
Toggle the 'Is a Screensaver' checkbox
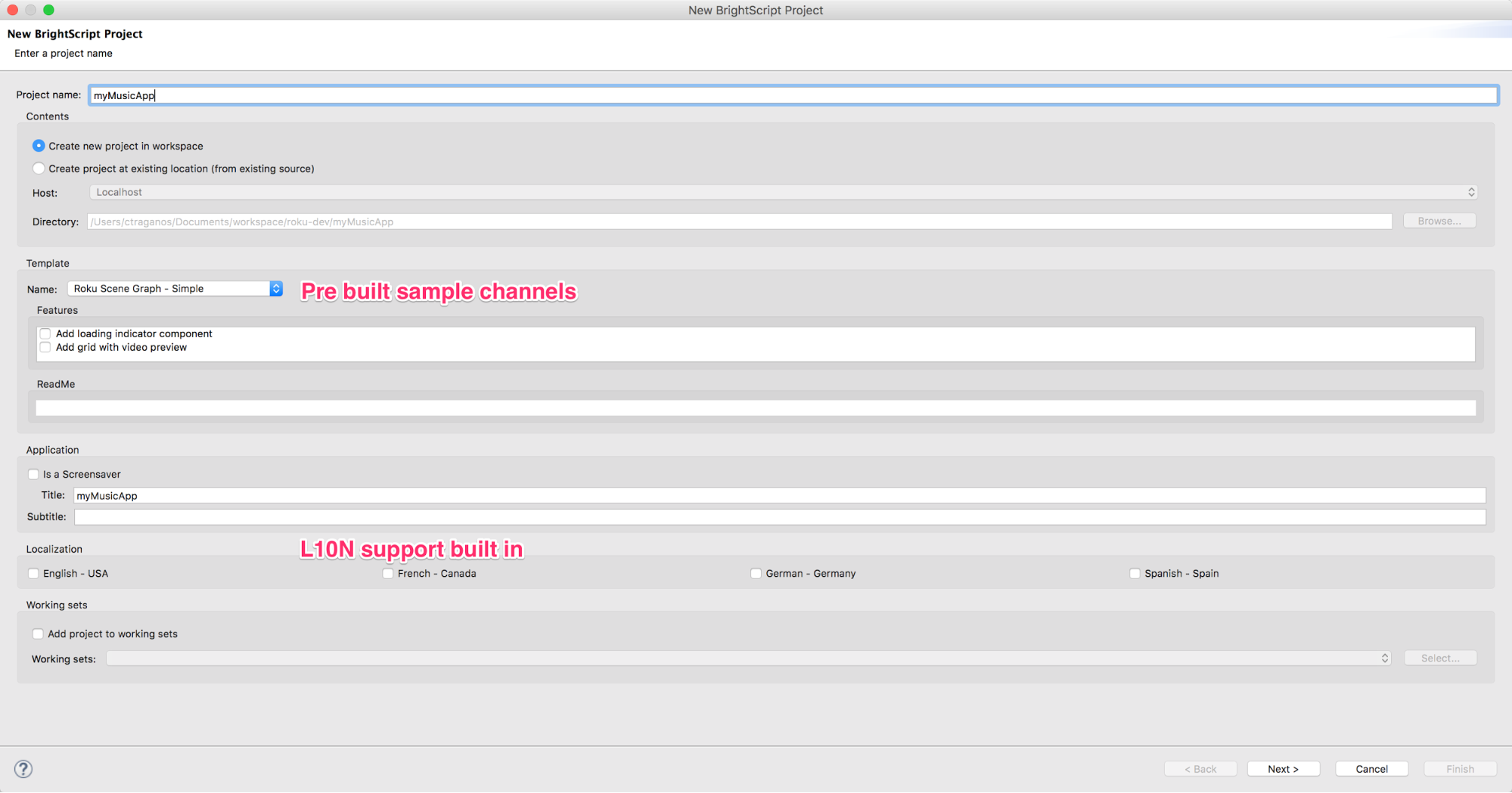pos(33,473)
